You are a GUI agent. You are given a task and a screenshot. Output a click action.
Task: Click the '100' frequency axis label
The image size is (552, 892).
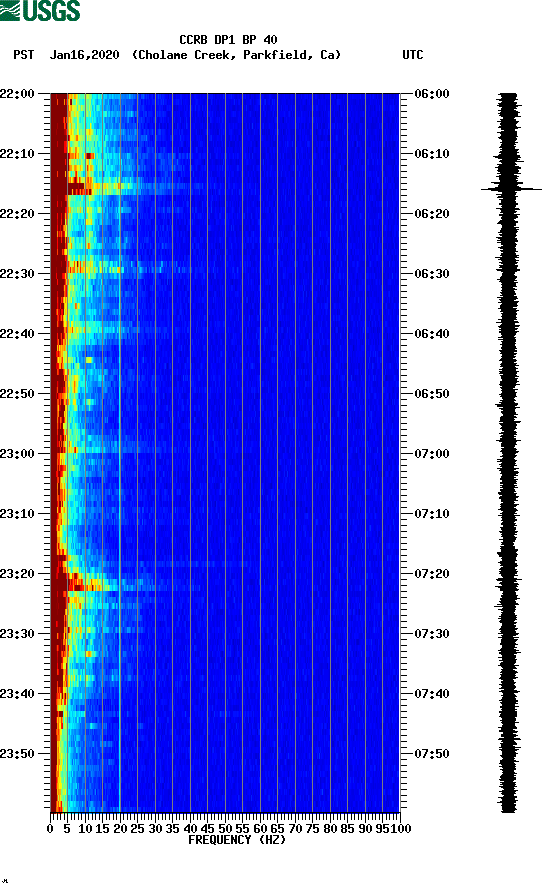401,829
